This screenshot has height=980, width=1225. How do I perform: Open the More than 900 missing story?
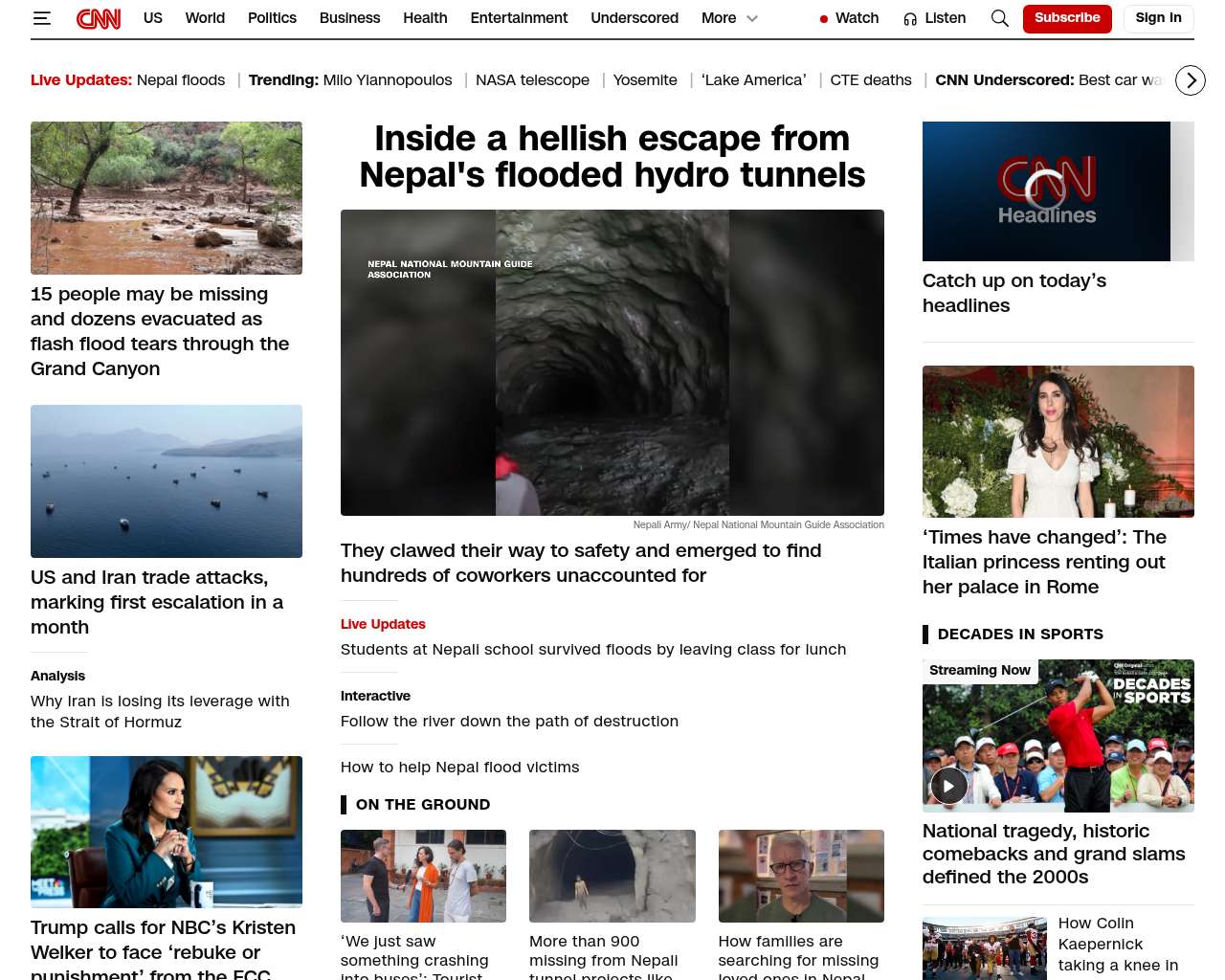pyautogui.click(x=604, y=956)
